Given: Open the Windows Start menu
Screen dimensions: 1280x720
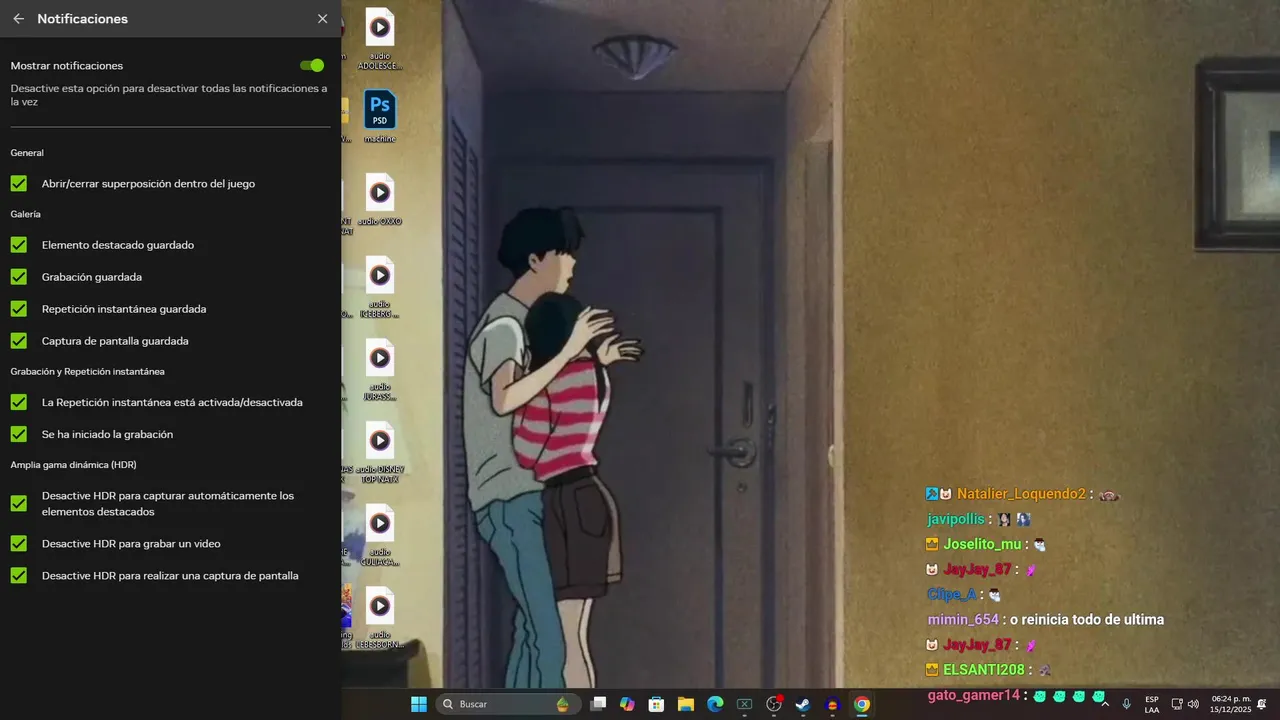Looking at the screenshot, I should (x=418, y=704).
